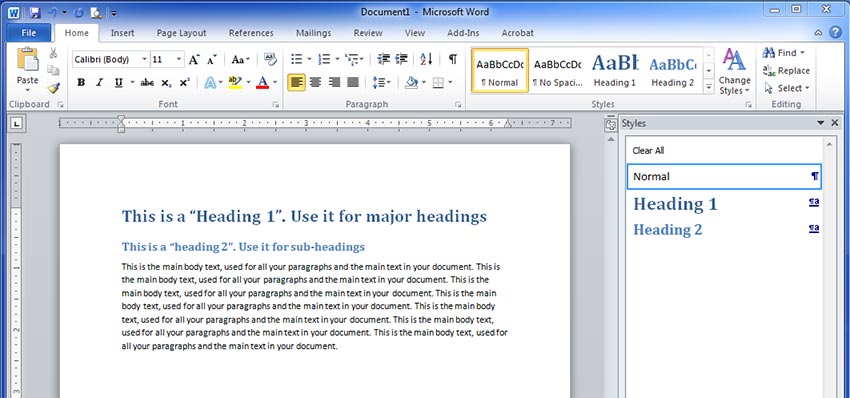850x398 pixels.
Task: Grow the font size with the larger A
Action: [194, 59]
